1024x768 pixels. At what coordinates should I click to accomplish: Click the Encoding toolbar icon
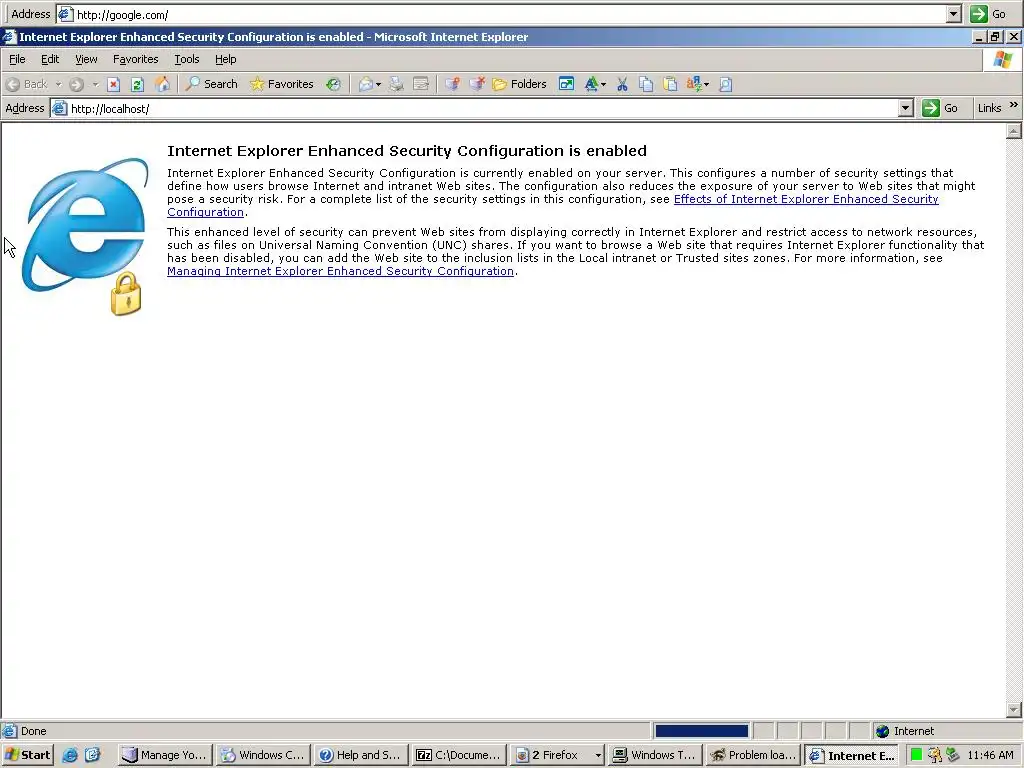click(694, 84)
